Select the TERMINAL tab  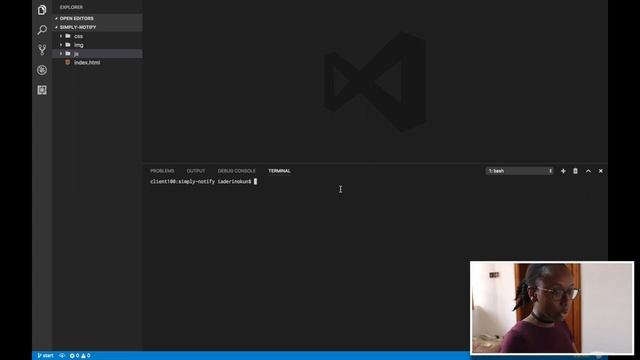[x=279, y=171]
